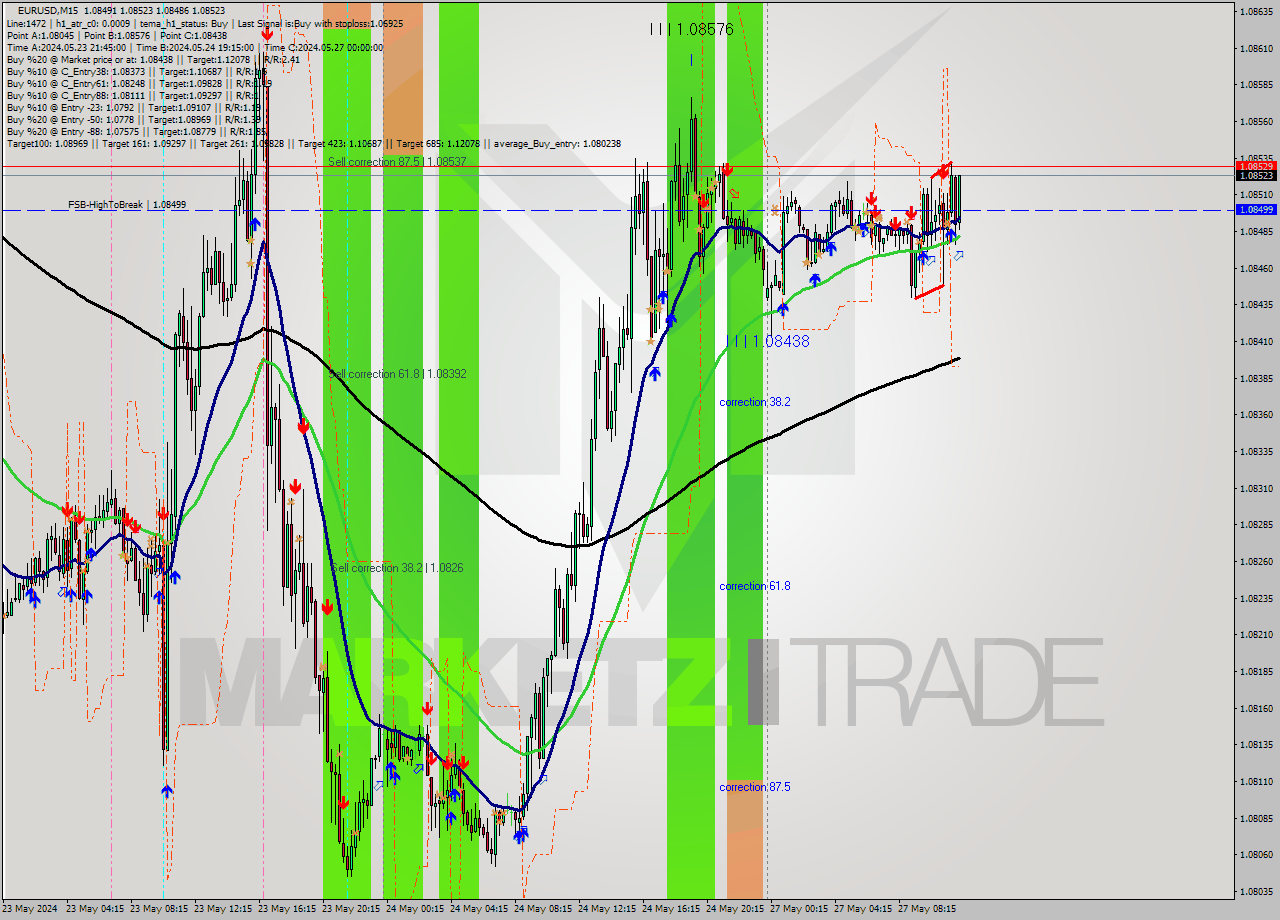Click the 1.08360 price axis value
1280x920 pixels.
pyautogui.click(x=1255, y=415)
